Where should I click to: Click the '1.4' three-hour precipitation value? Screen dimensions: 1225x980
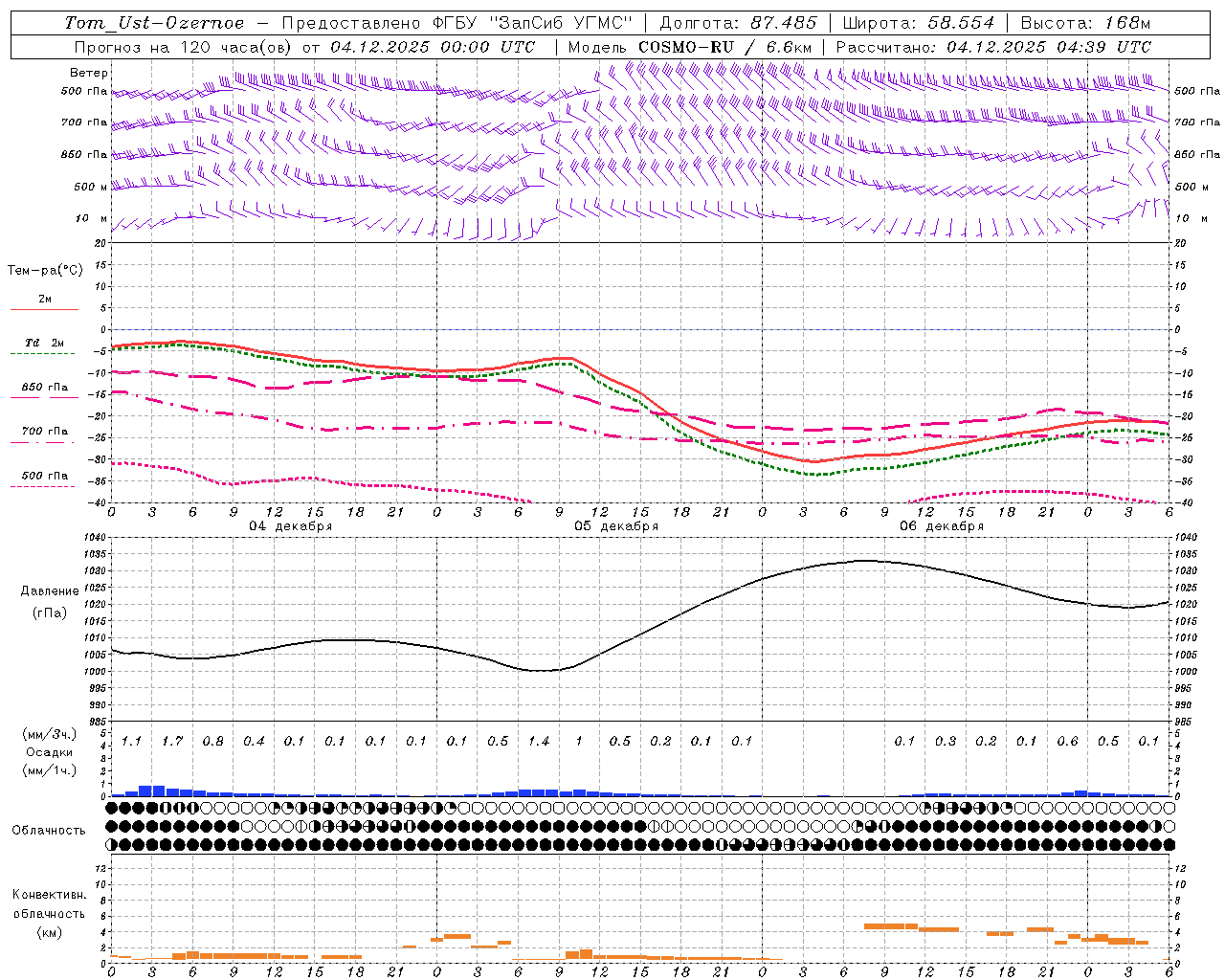point(539,741)
